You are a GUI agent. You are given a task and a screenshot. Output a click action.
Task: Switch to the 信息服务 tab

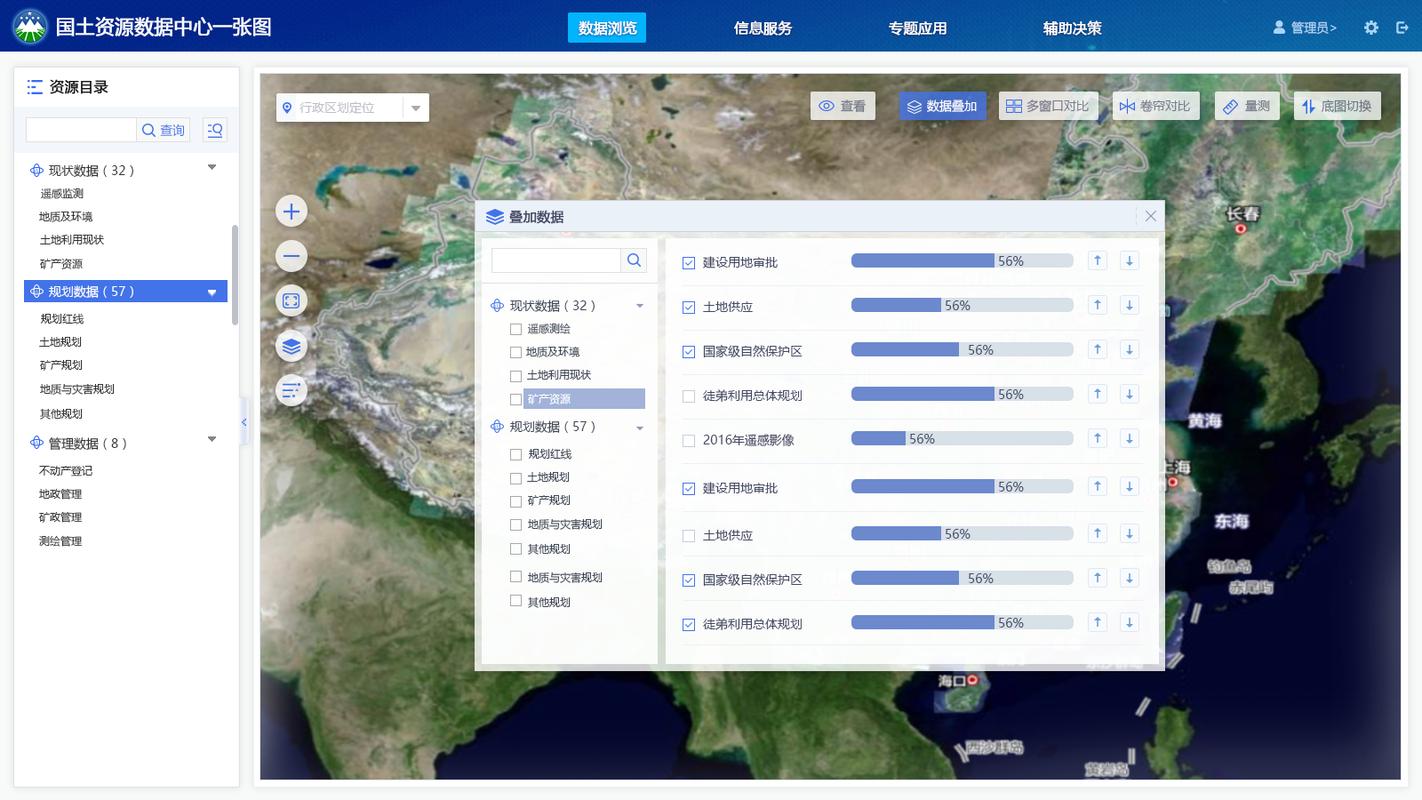click(x=762, y=28)
